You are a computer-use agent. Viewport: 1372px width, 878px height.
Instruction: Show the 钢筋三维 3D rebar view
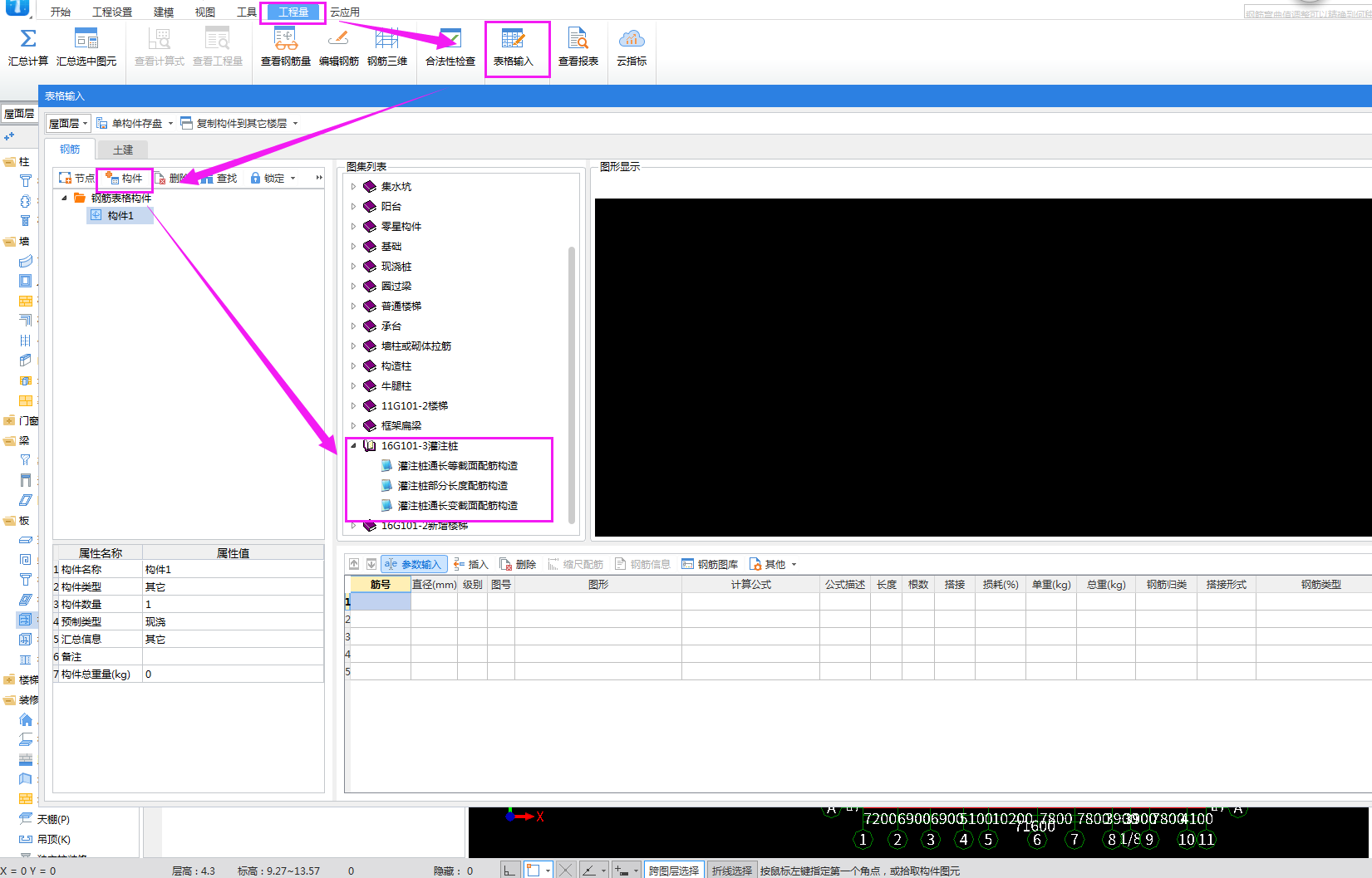point(387,48)
